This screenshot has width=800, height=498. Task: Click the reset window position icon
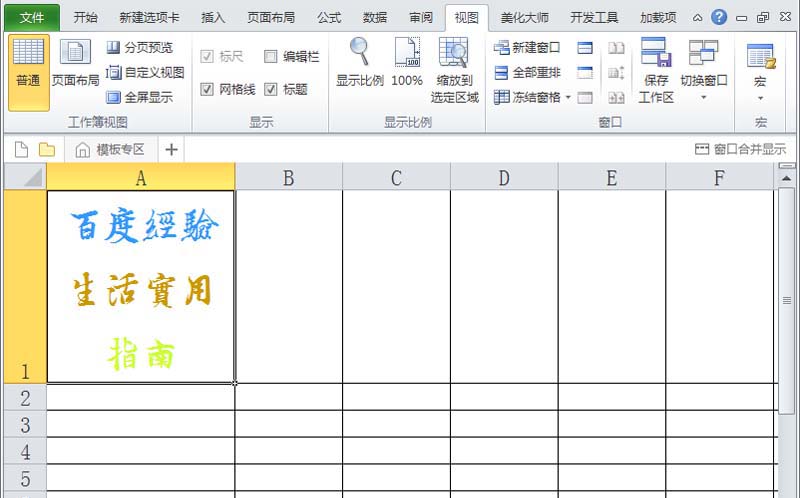[x=616, y=97]
